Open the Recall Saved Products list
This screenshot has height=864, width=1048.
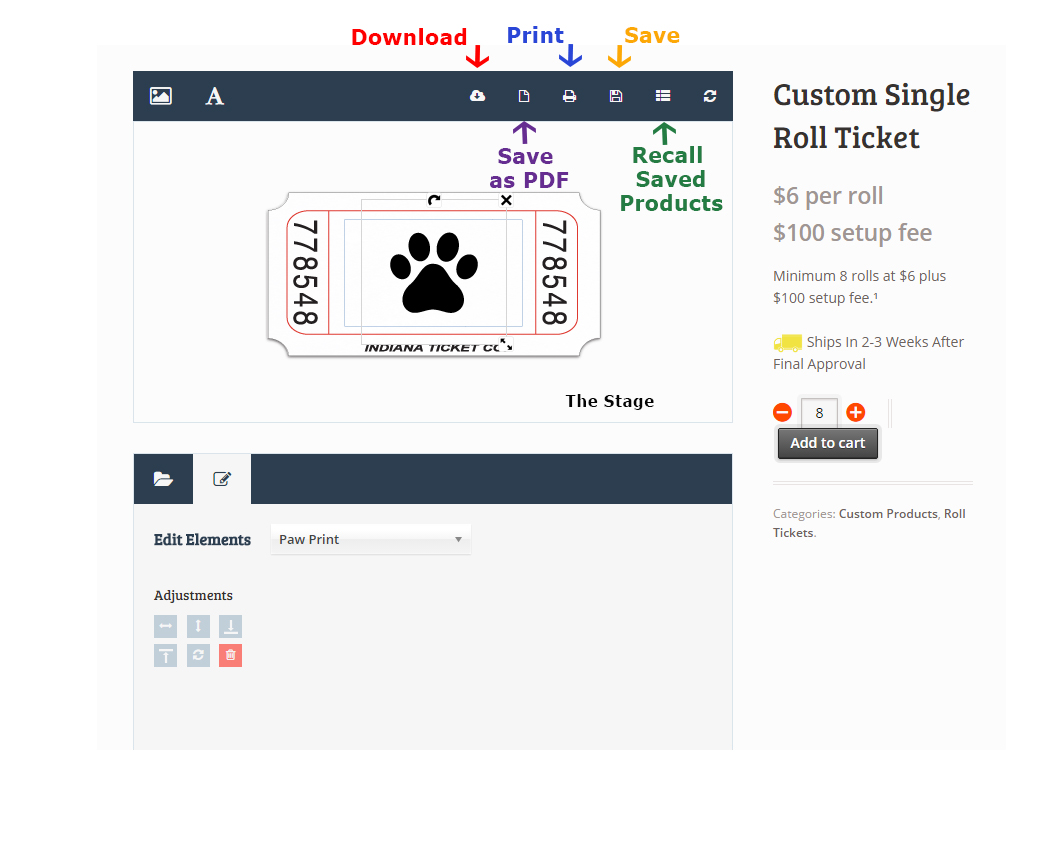[663, 96]
